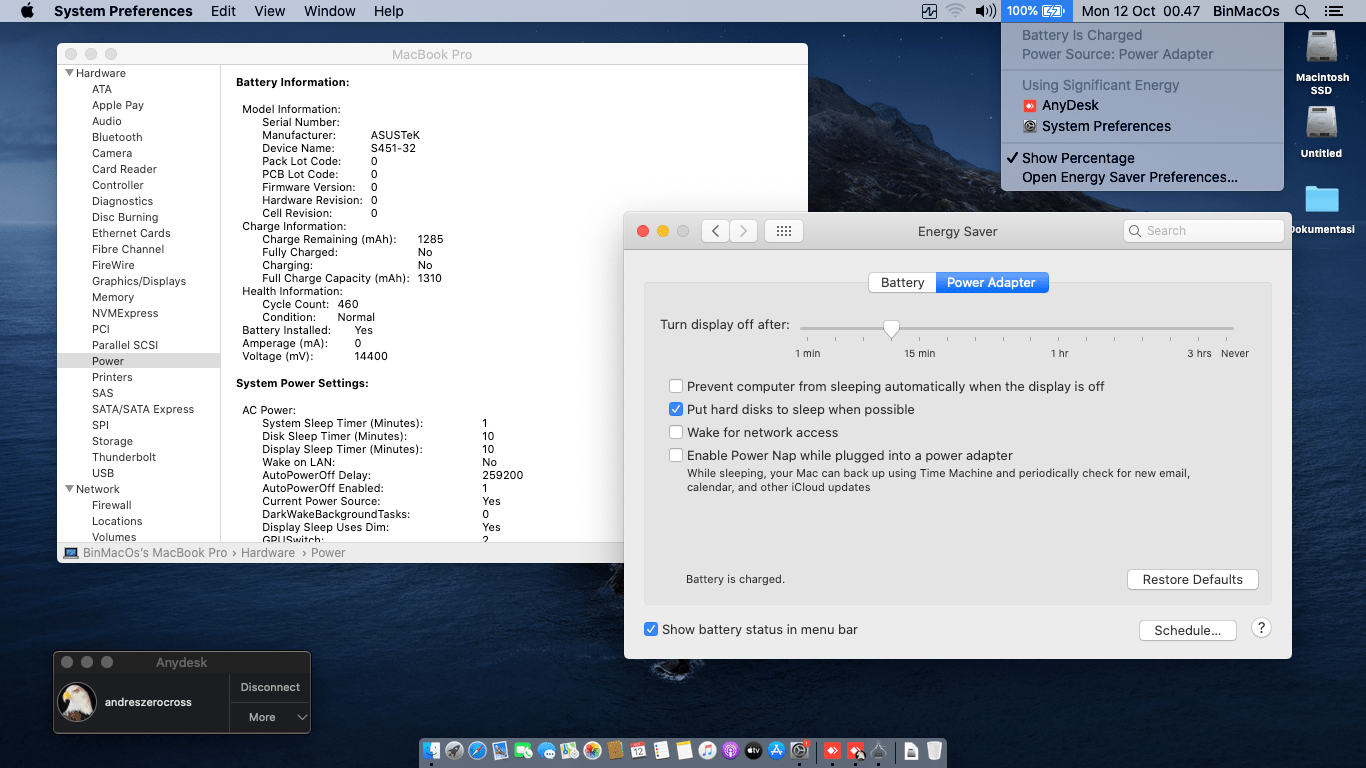The height and width of the screenshot is (768, 1366).
Task: Click the back arrow in Energy Saver toolbar
Action: [715, 231]
